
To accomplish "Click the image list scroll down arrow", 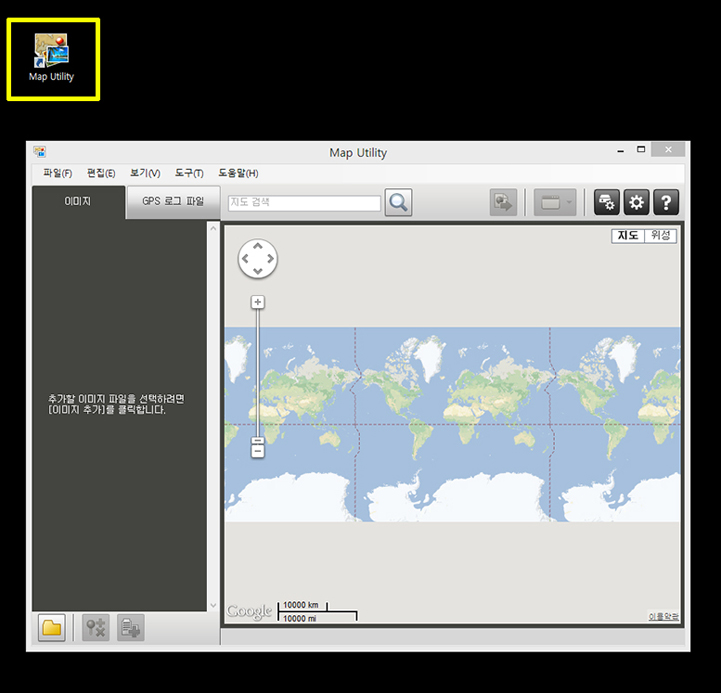I will click(213, 605).
